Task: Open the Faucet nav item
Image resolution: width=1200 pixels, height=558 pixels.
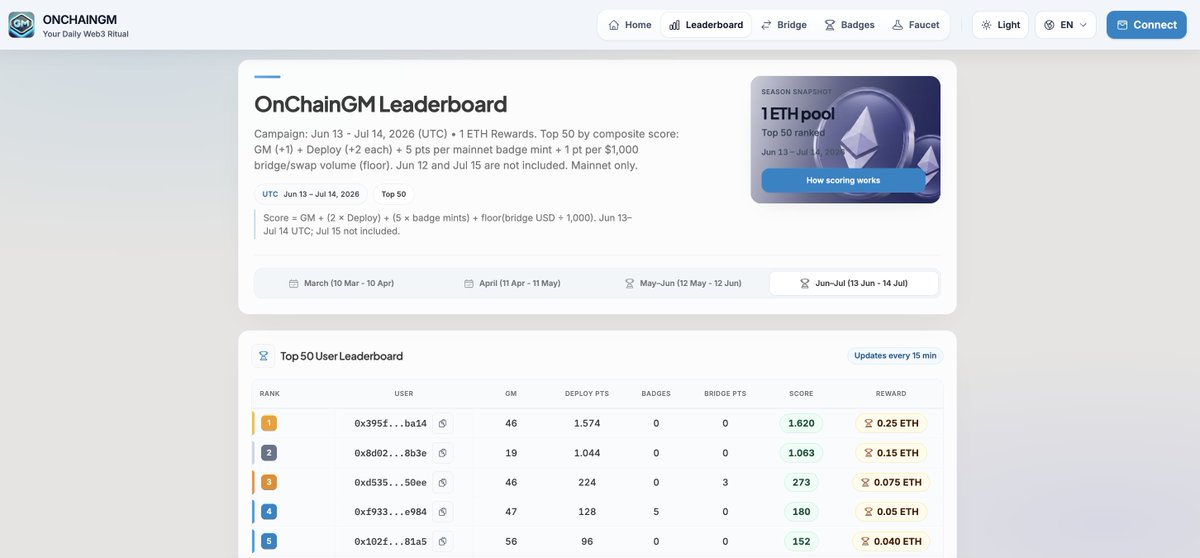Action: 915,25
